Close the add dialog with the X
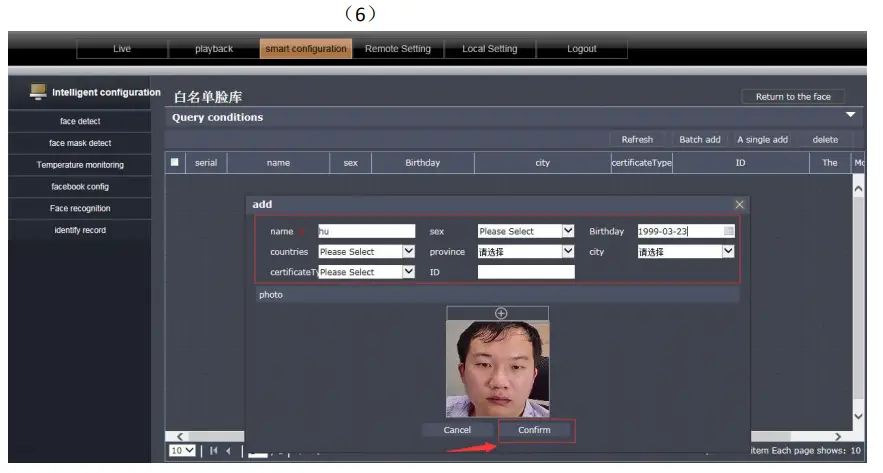 (x=739, y=204)
